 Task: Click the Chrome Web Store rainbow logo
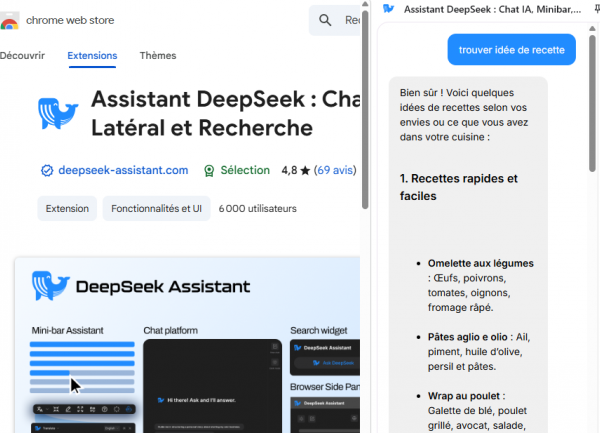click(9, 21)
